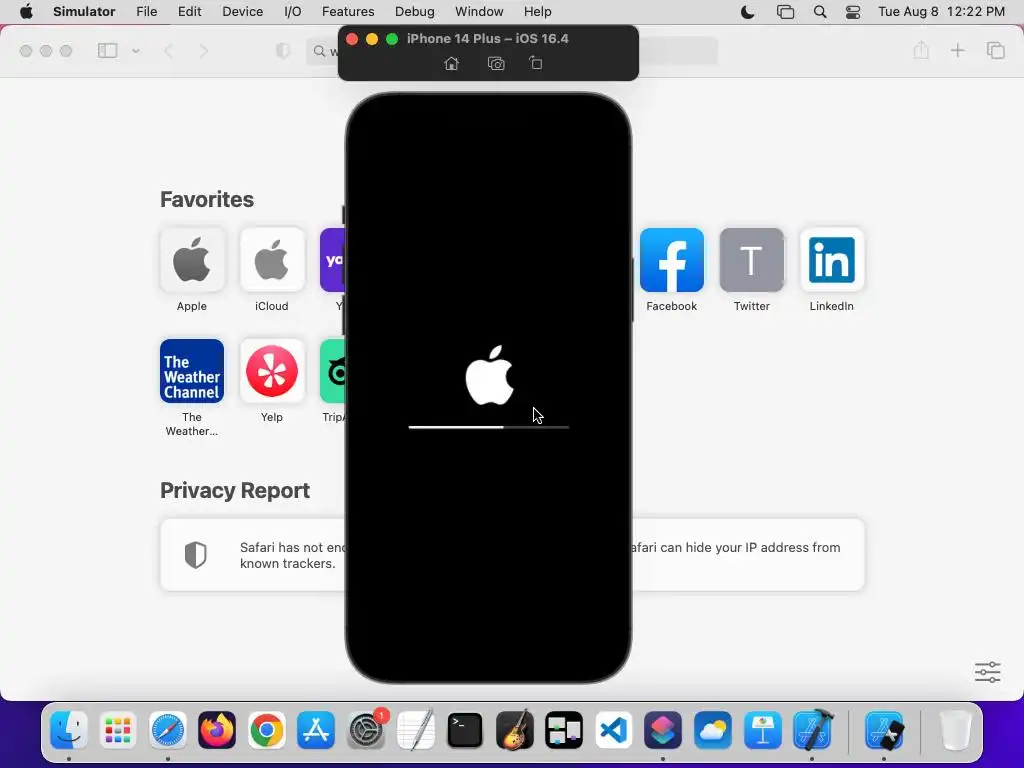This screenshot has width=1024, height=768.
Task: Open Safari from the Dock
Action: (x=167, y=729)
